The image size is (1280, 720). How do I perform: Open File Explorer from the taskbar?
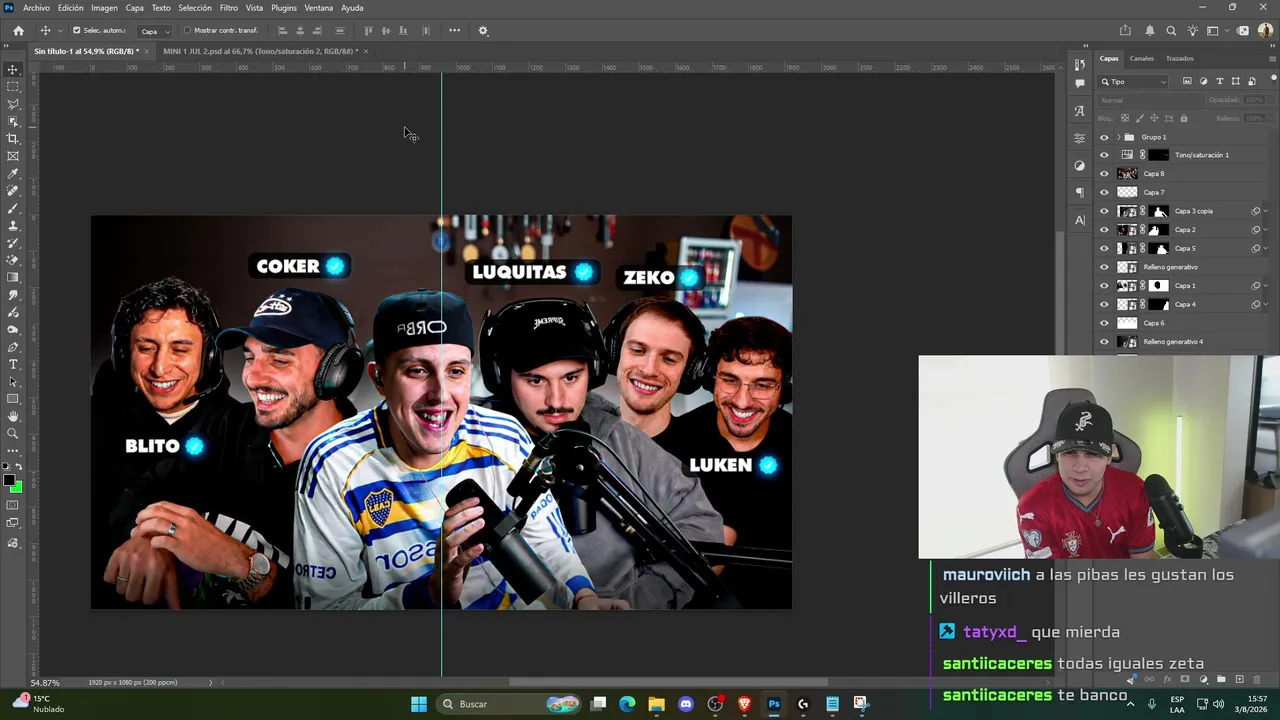click(656, 704)
